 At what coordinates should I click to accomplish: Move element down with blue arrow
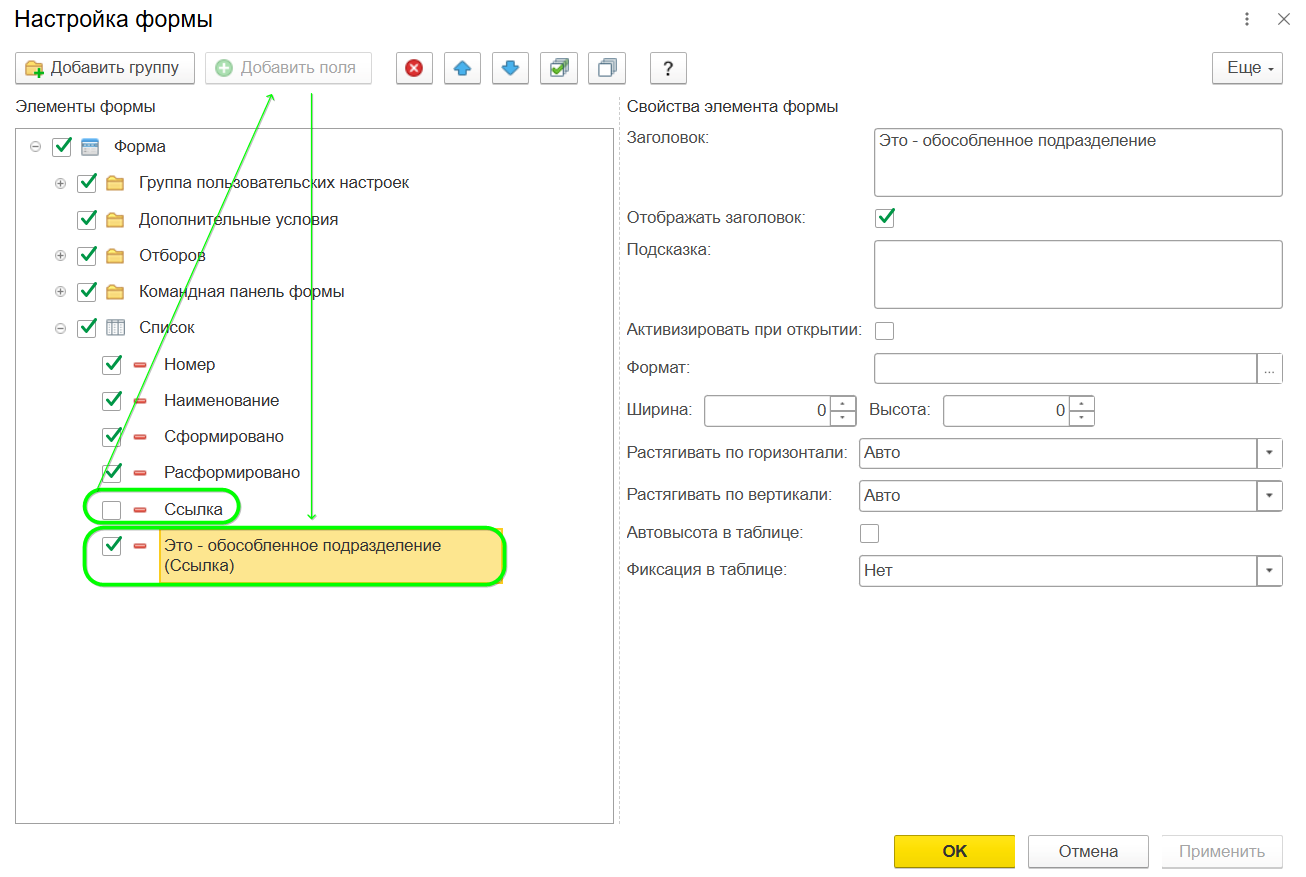(510, 68)
